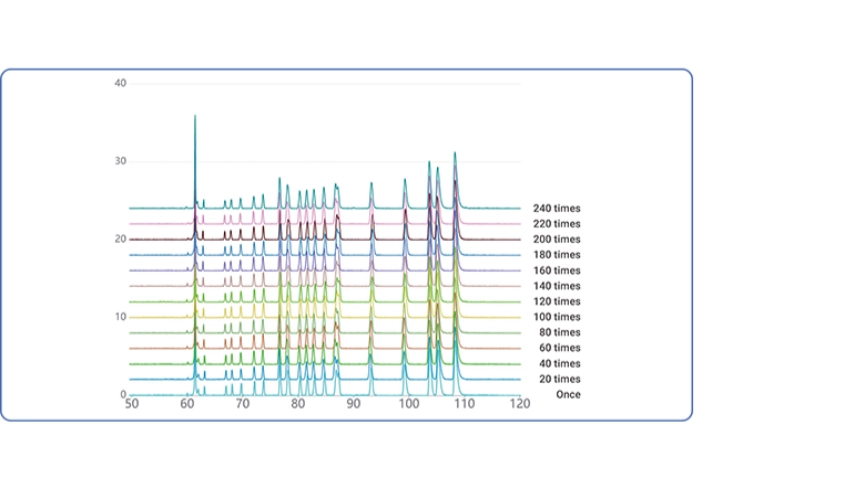Click the 'Once' series label
The width and height of the screenshot is (865, 490).
568,395
